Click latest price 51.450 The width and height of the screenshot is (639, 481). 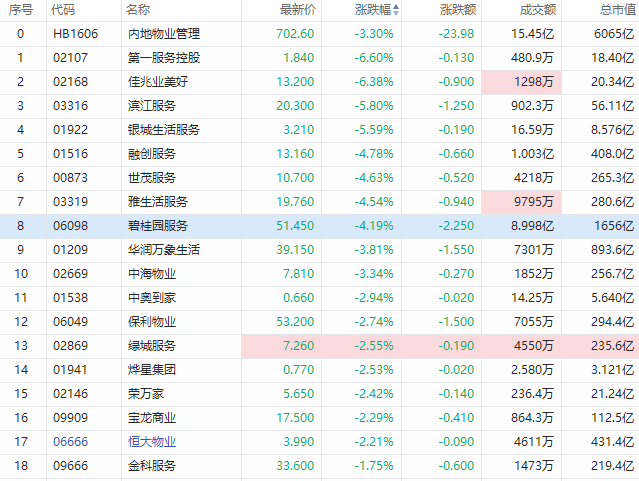(295, 225)
